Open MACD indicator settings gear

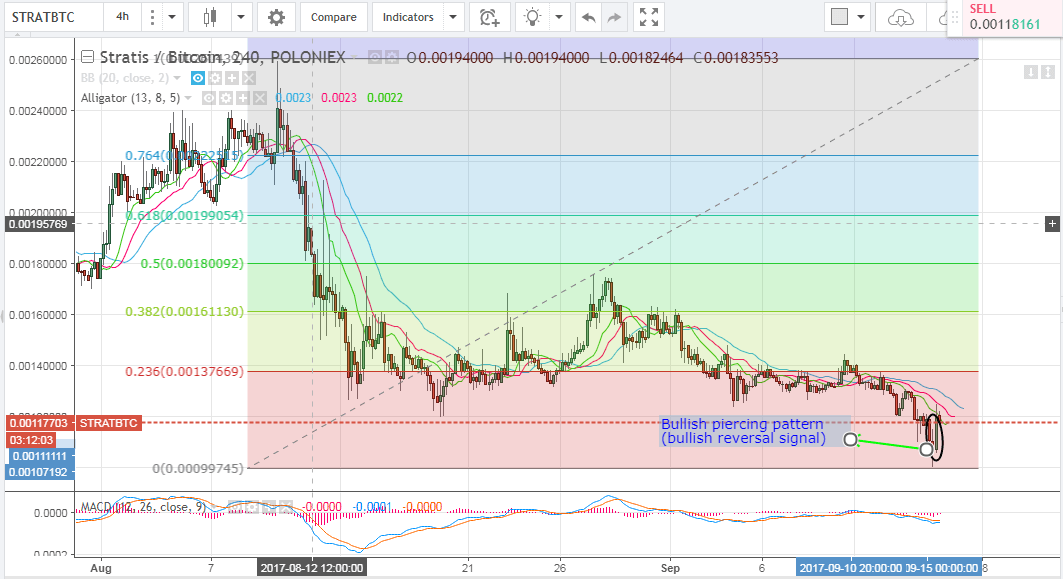[252, 506]
